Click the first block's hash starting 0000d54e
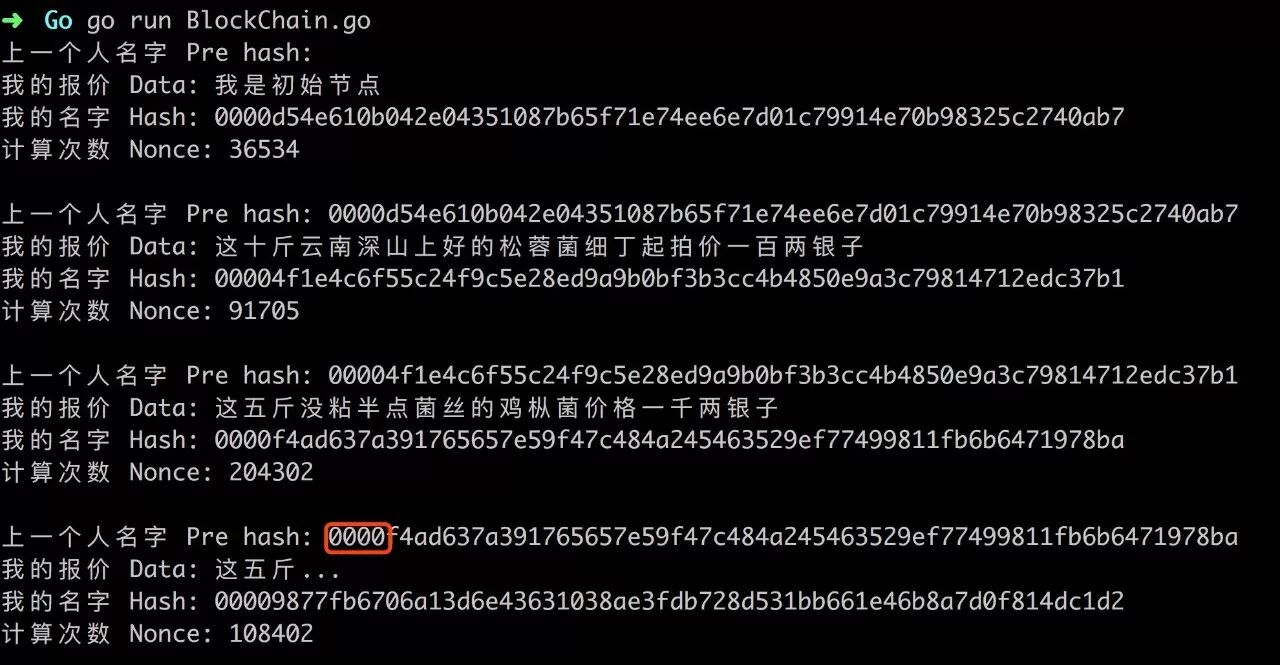 [669, 118]
